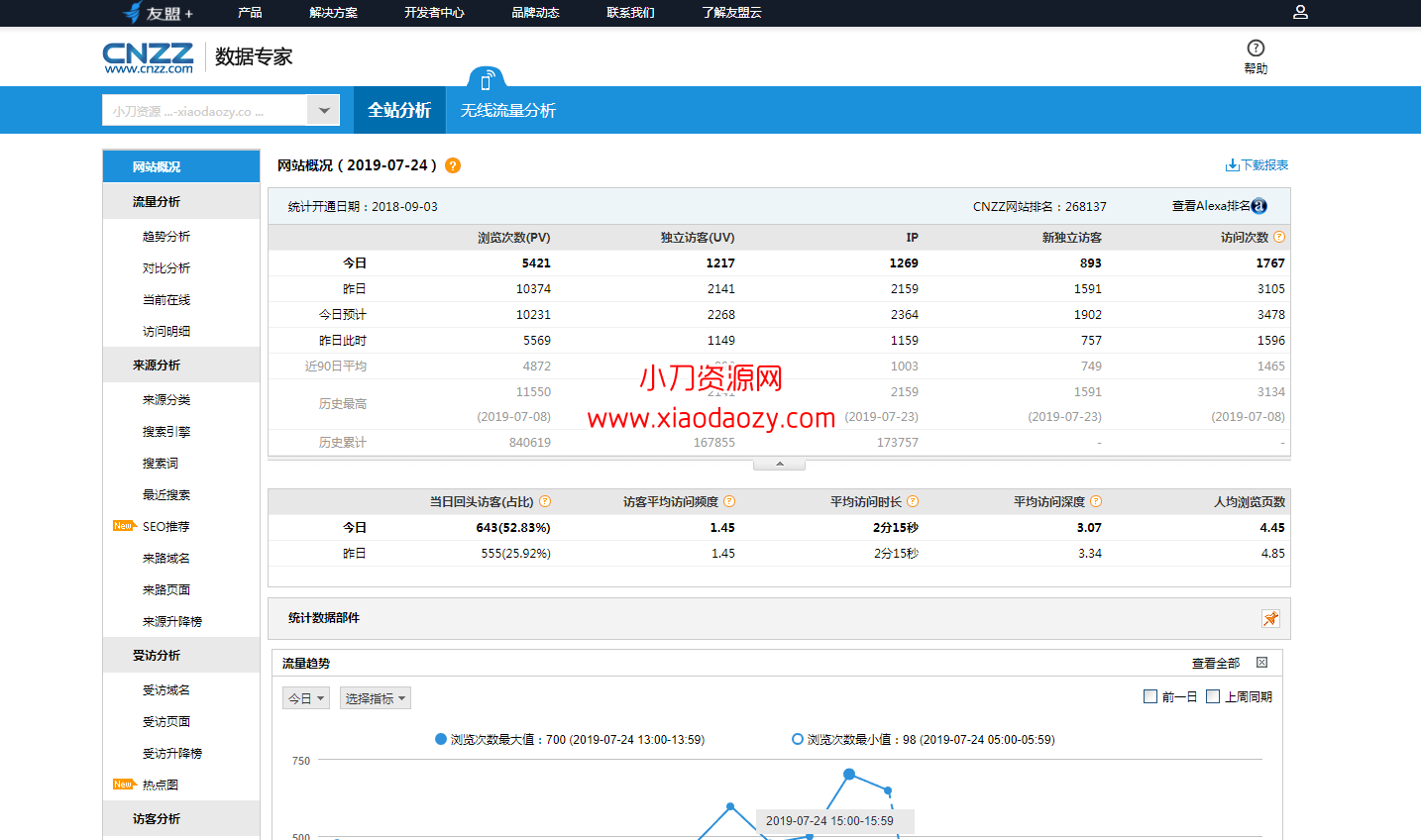Viewport: 1421px width, 840px height.
Task: Click help icon beside 平均访问时长
Action: tap(913, 501)
